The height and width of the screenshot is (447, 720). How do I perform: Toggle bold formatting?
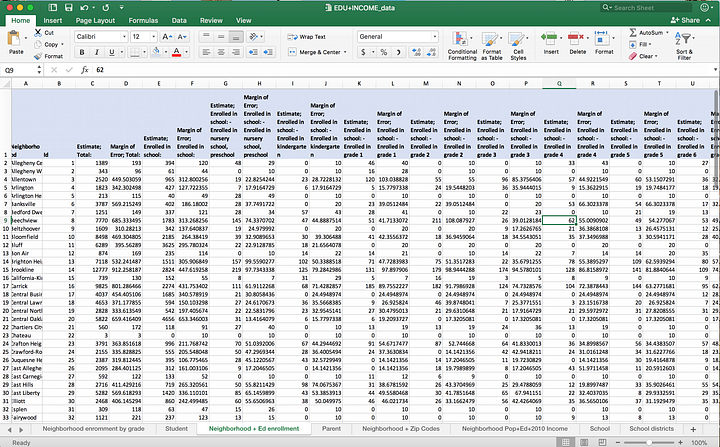82,52
